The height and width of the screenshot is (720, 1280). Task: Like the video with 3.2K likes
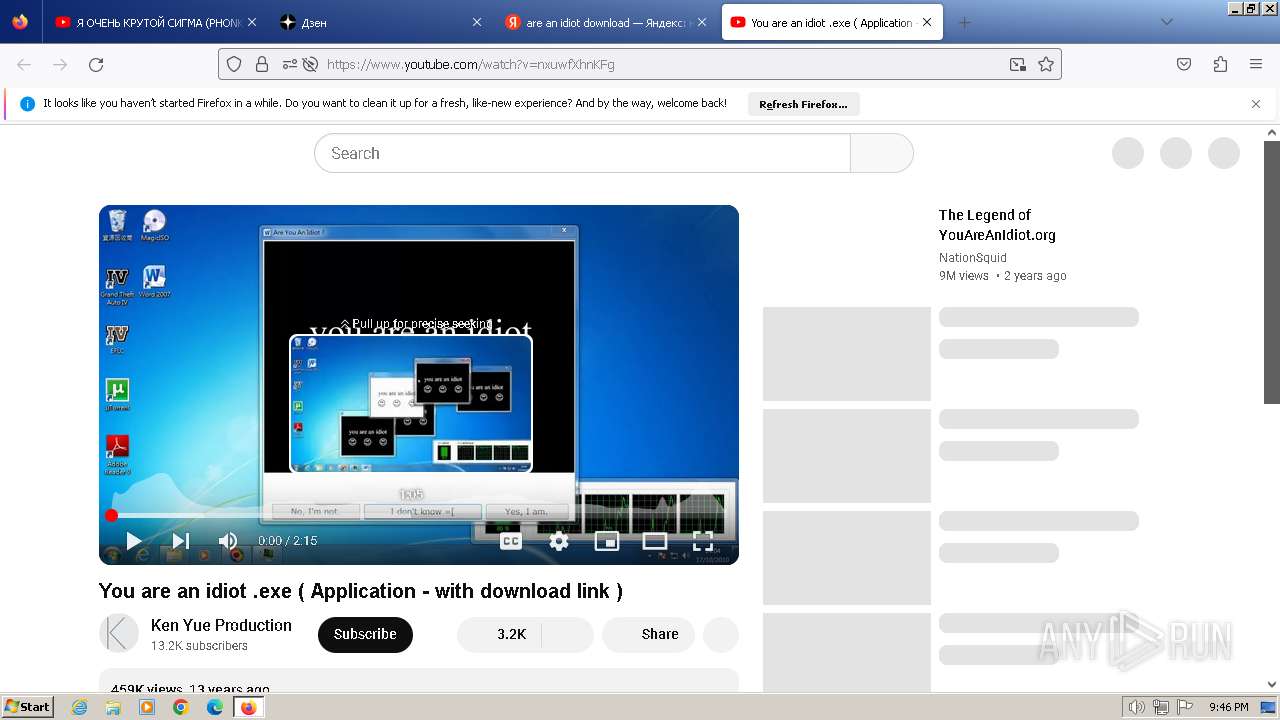point(499,634)
